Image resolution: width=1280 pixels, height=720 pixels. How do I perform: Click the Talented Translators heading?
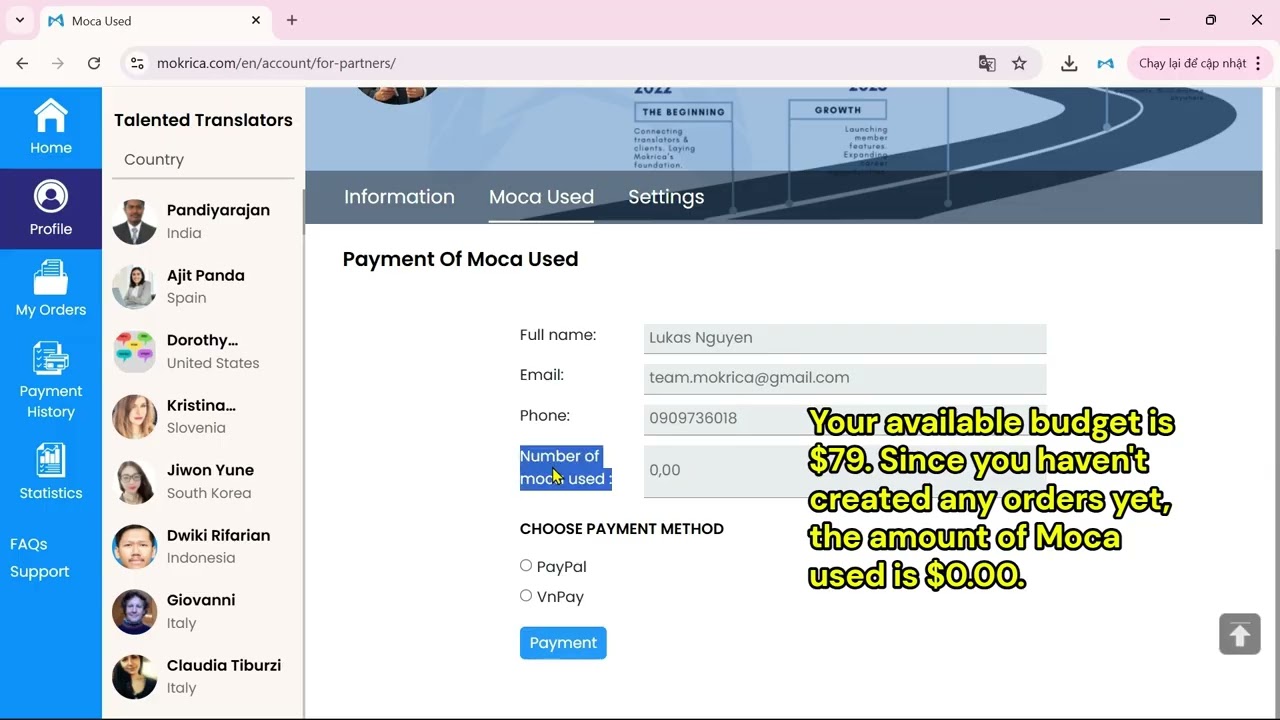pos(203,120)
